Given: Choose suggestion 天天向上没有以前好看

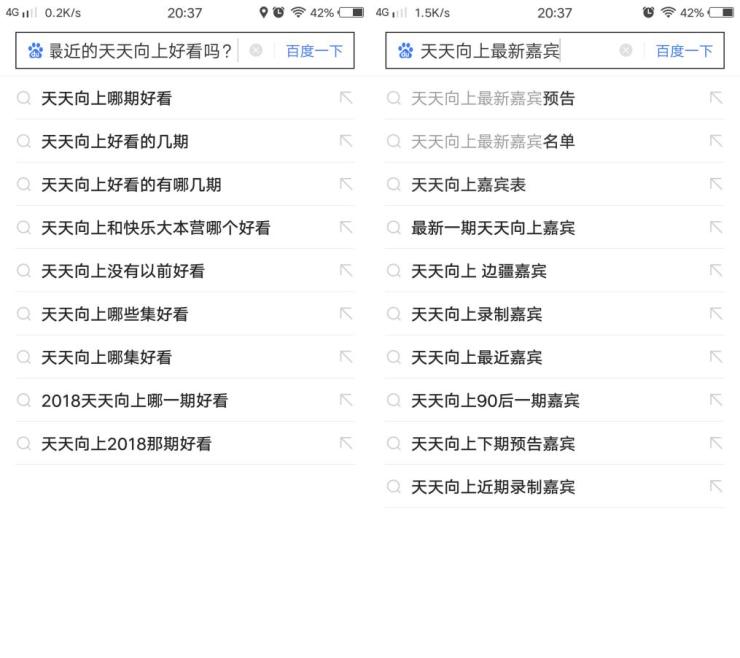Looking at the screenshot, I should click(x=185, y=271).
